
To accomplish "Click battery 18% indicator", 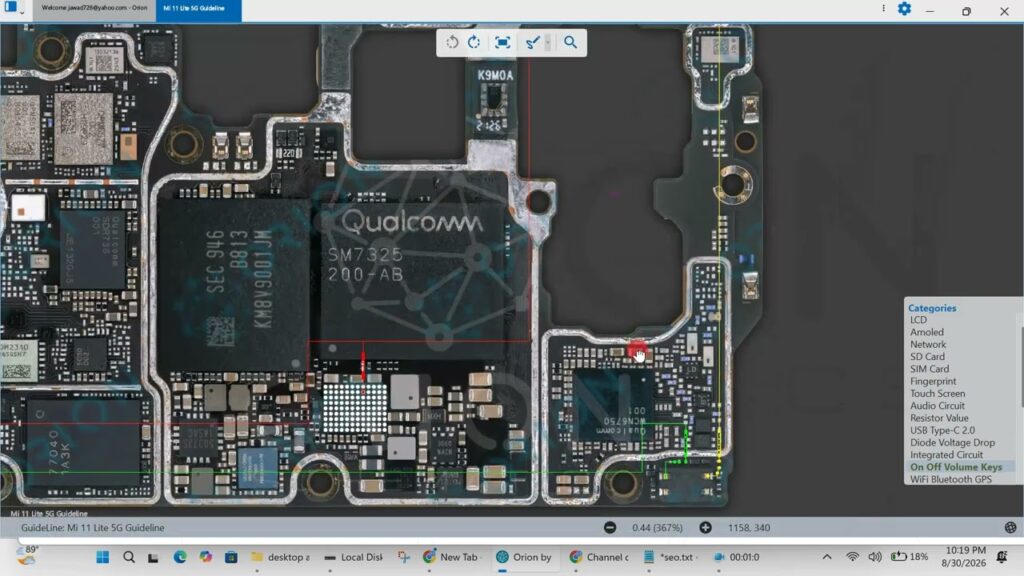I will click(x=909, y=557).
